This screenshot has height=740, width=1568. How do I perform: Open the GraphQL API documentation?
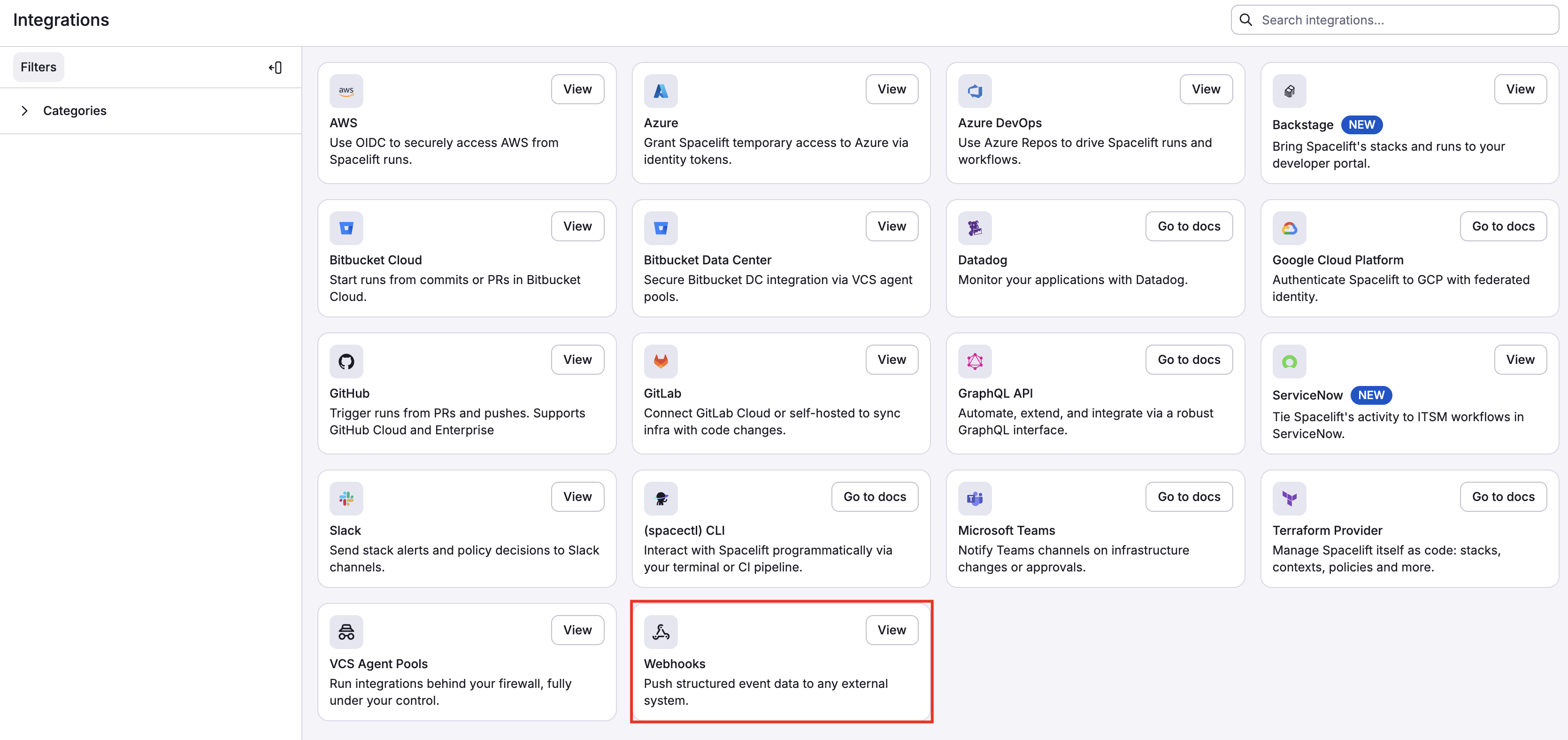(1188, 359)
